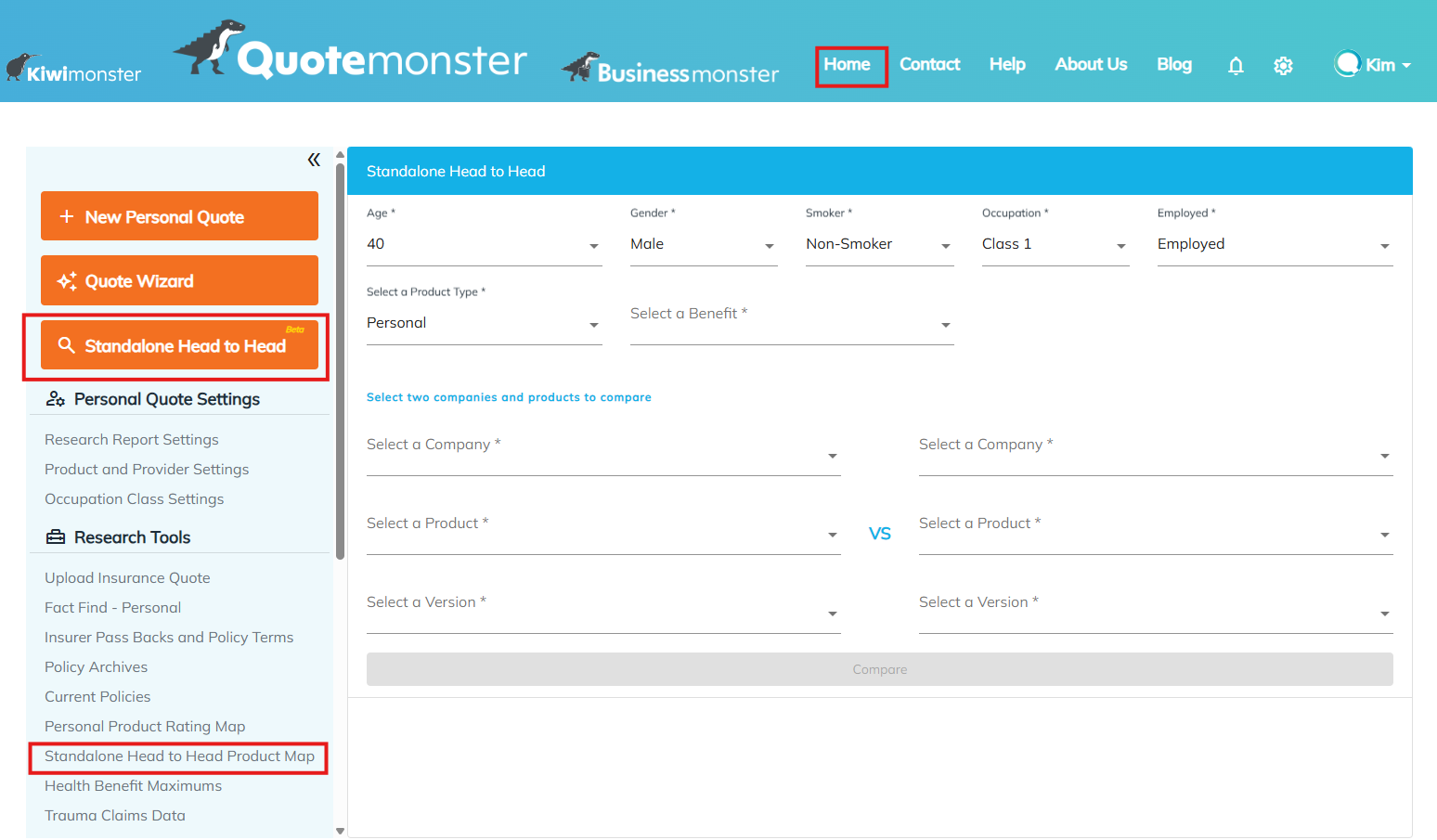Open the Select a Product Type dropdown
This screenshot has width=1437, height=840.
click(x=485, y=324)
